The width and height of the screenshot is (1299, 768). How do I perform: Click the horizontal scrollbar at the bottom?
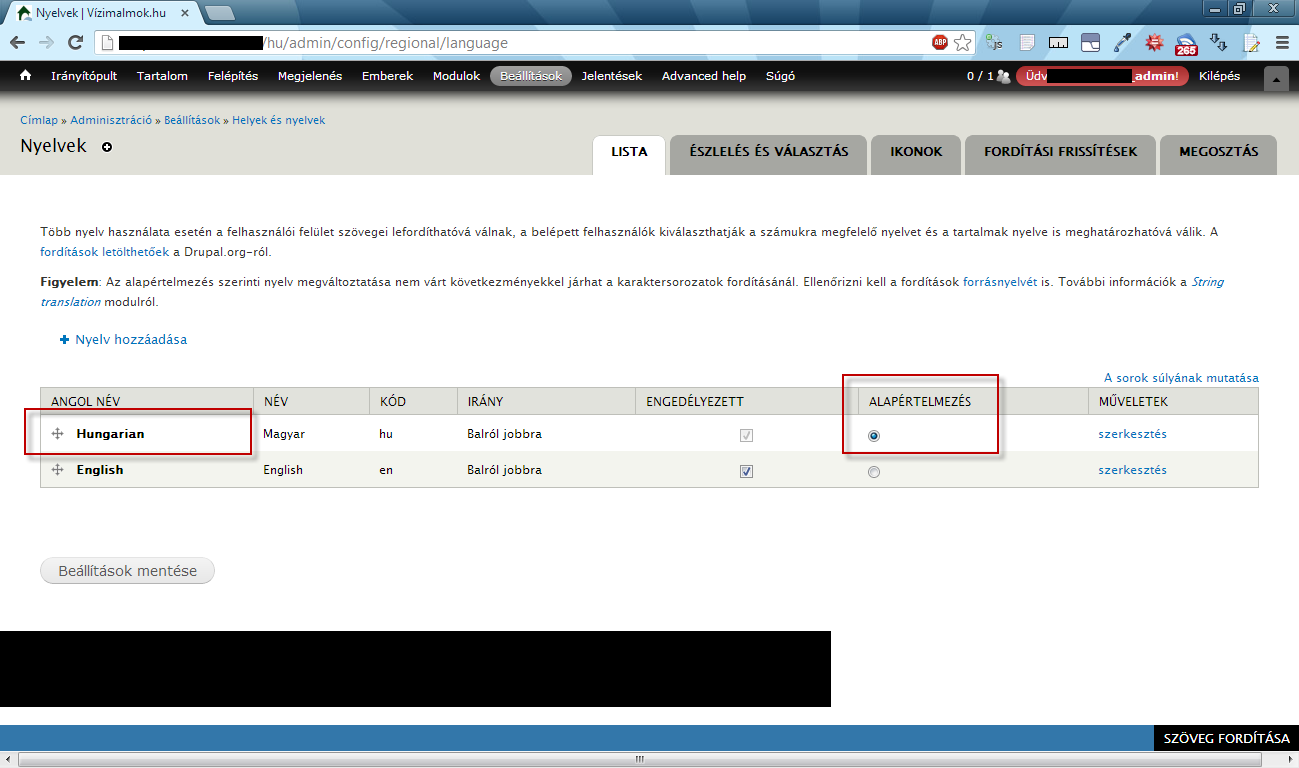click(640, 759)
